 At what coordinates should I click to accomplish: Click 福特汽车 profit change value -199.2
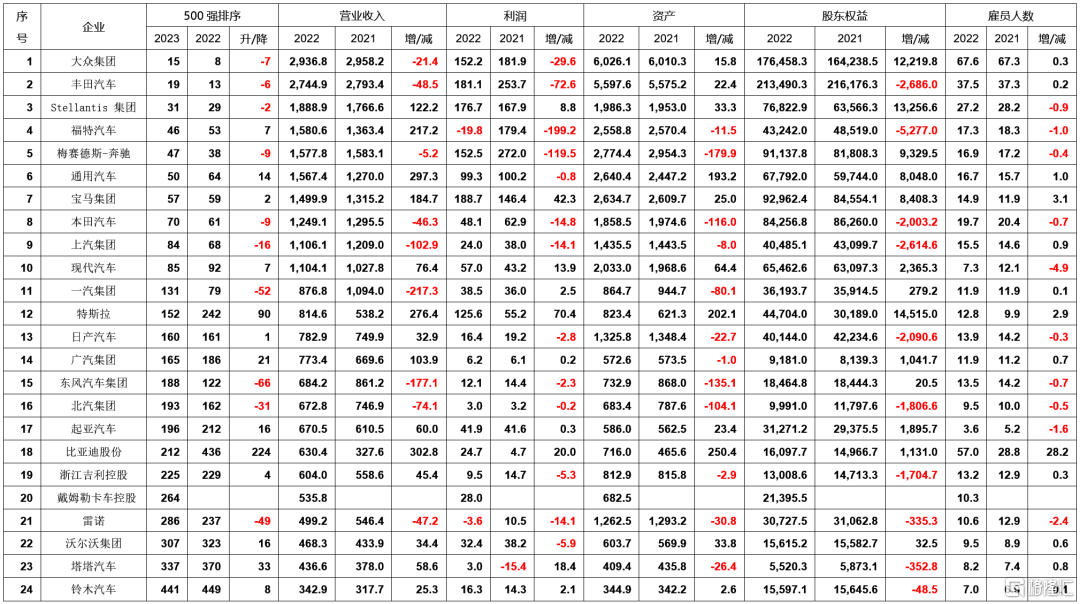(559, 130)
